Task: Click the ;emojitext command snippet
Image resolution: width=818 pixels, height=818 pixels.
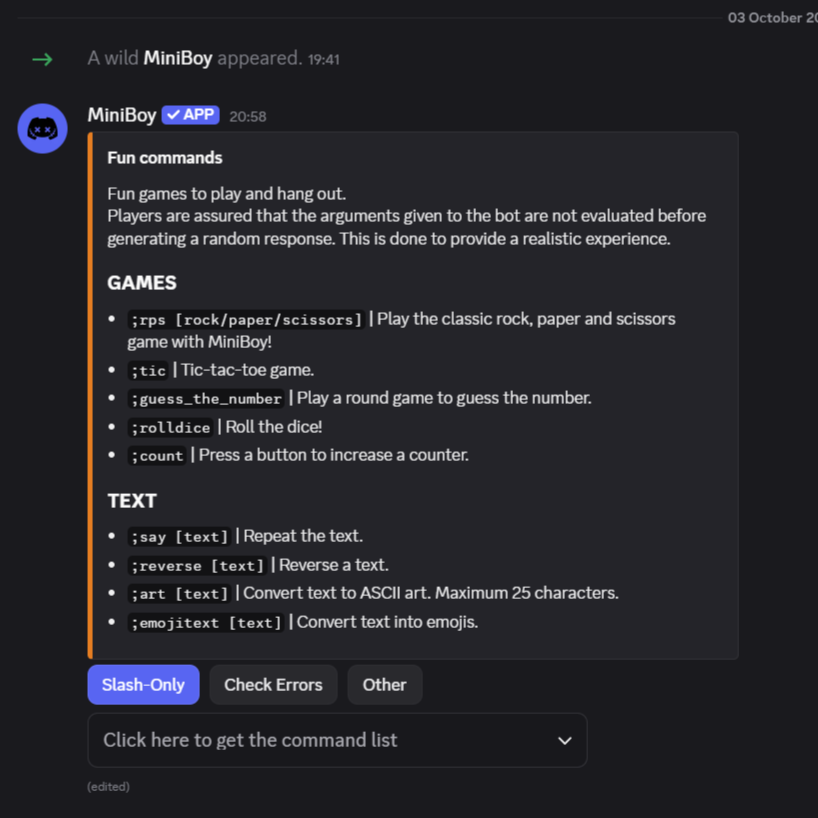Action: pos(206,623)
